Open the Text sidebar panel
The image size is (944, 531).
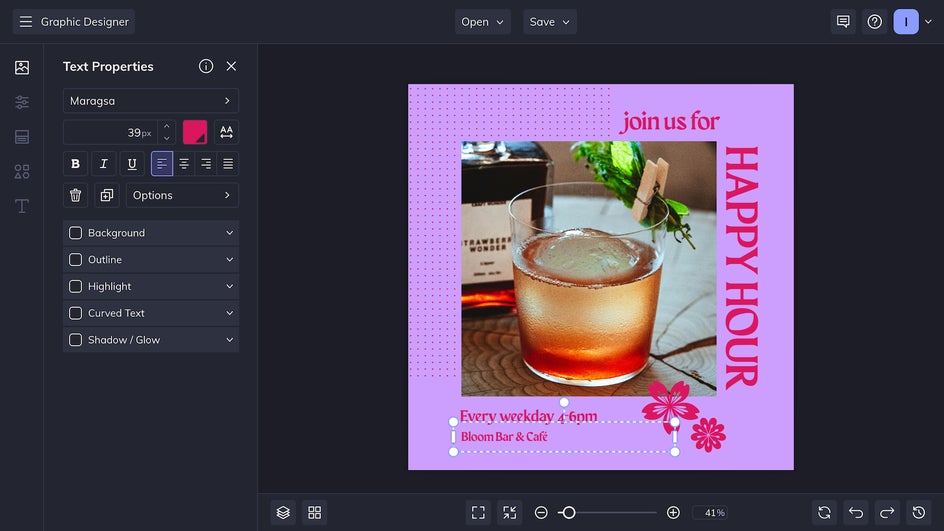(x=22, y=206)
